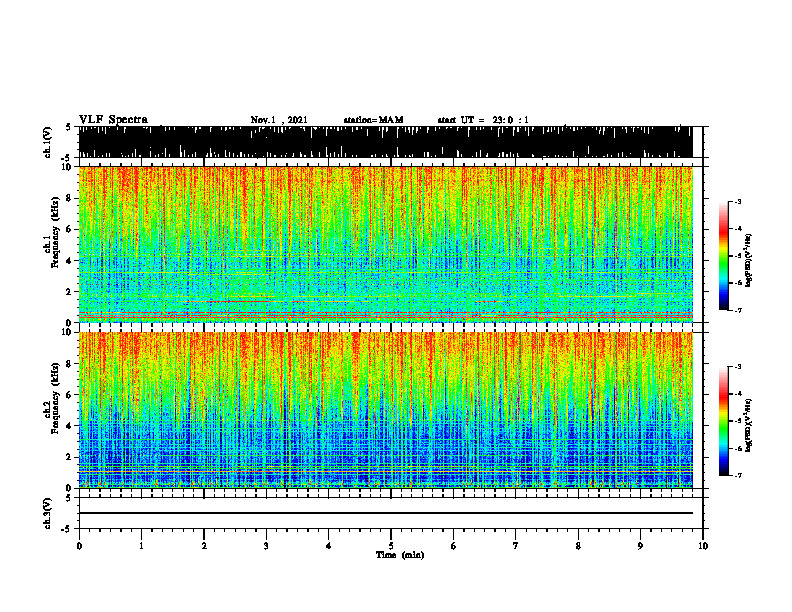Click the -5 tick on ch.1(V) axis
This screenshot has height=612, width=792.
[x=66, y=158]
